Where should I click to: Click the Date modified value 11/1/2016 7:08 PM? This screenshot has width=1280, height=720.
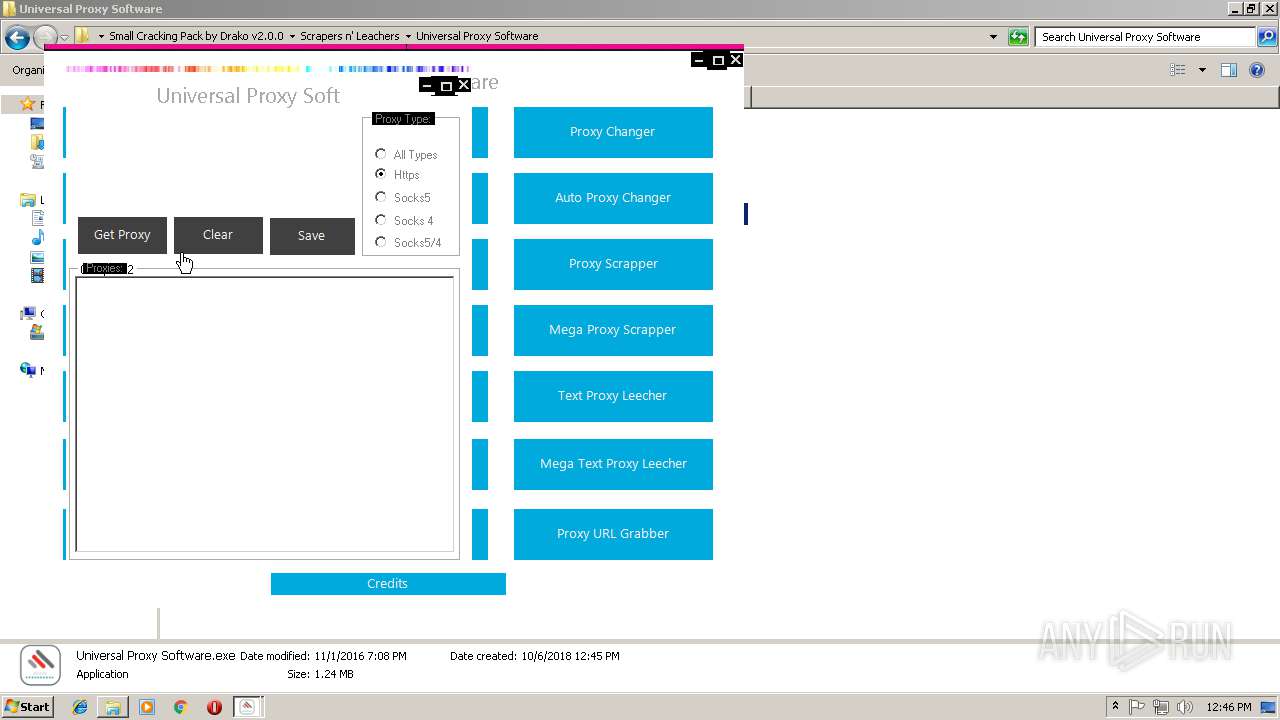pos(360,656)
